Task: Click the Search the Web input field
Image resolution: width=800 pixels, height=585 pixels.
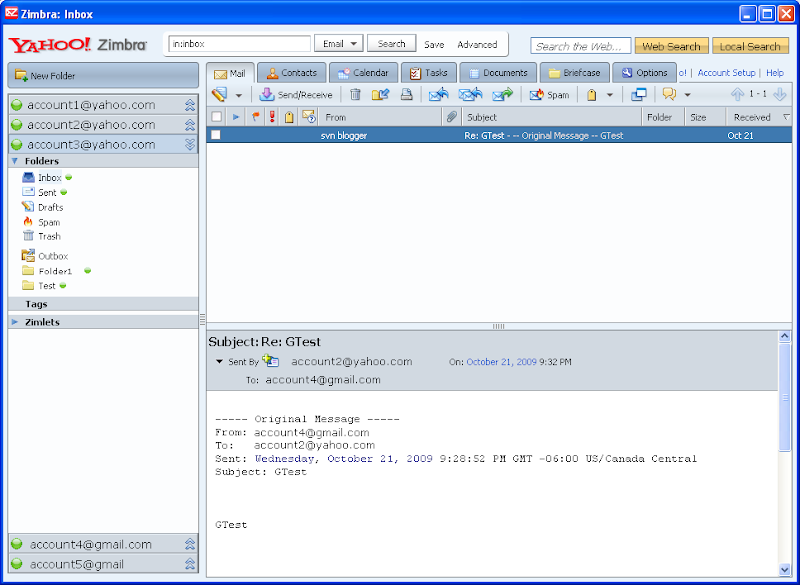Action: click(x=581, y=46)
